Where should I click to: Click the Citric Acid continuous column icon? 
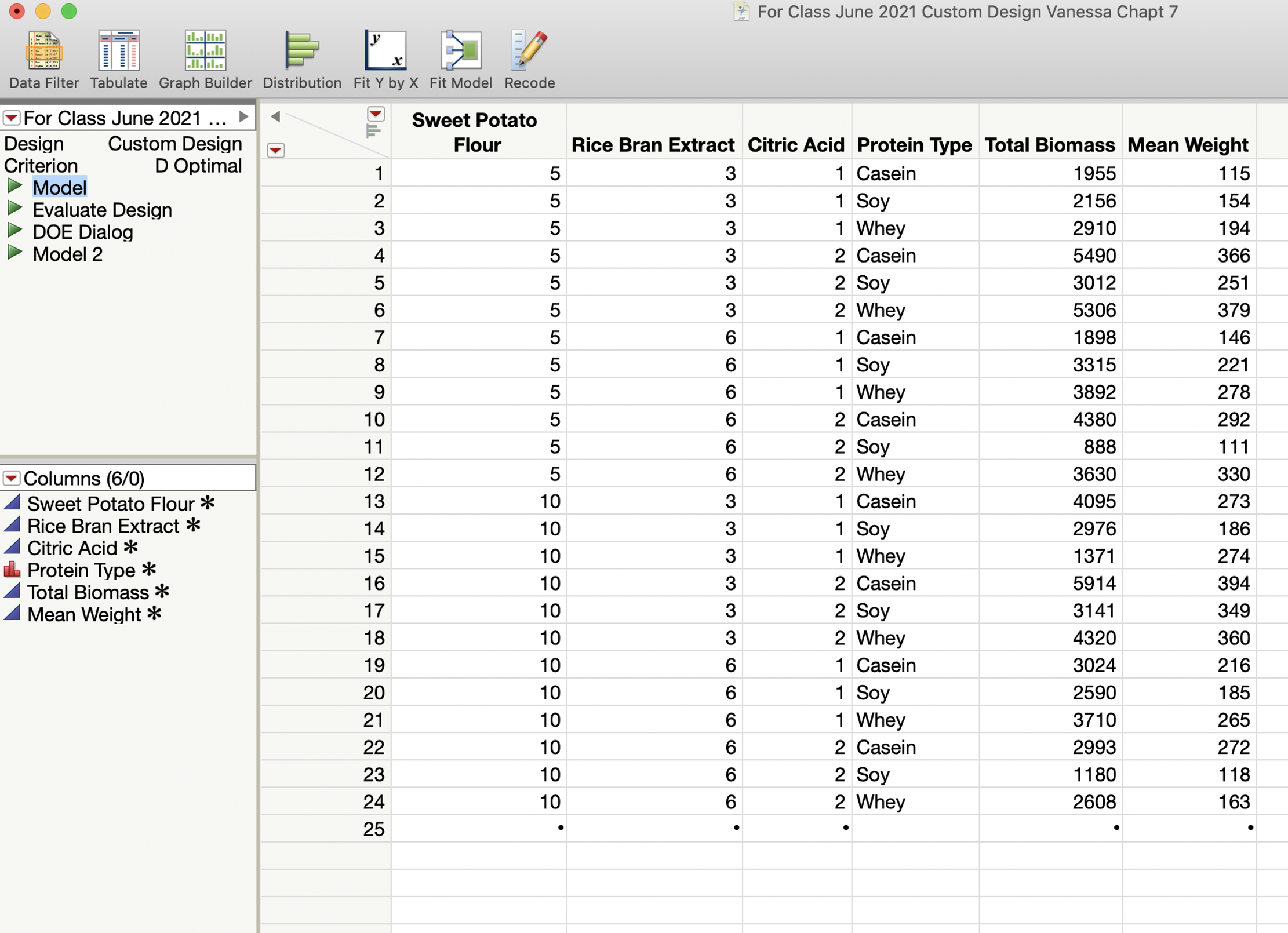(12, 546)
